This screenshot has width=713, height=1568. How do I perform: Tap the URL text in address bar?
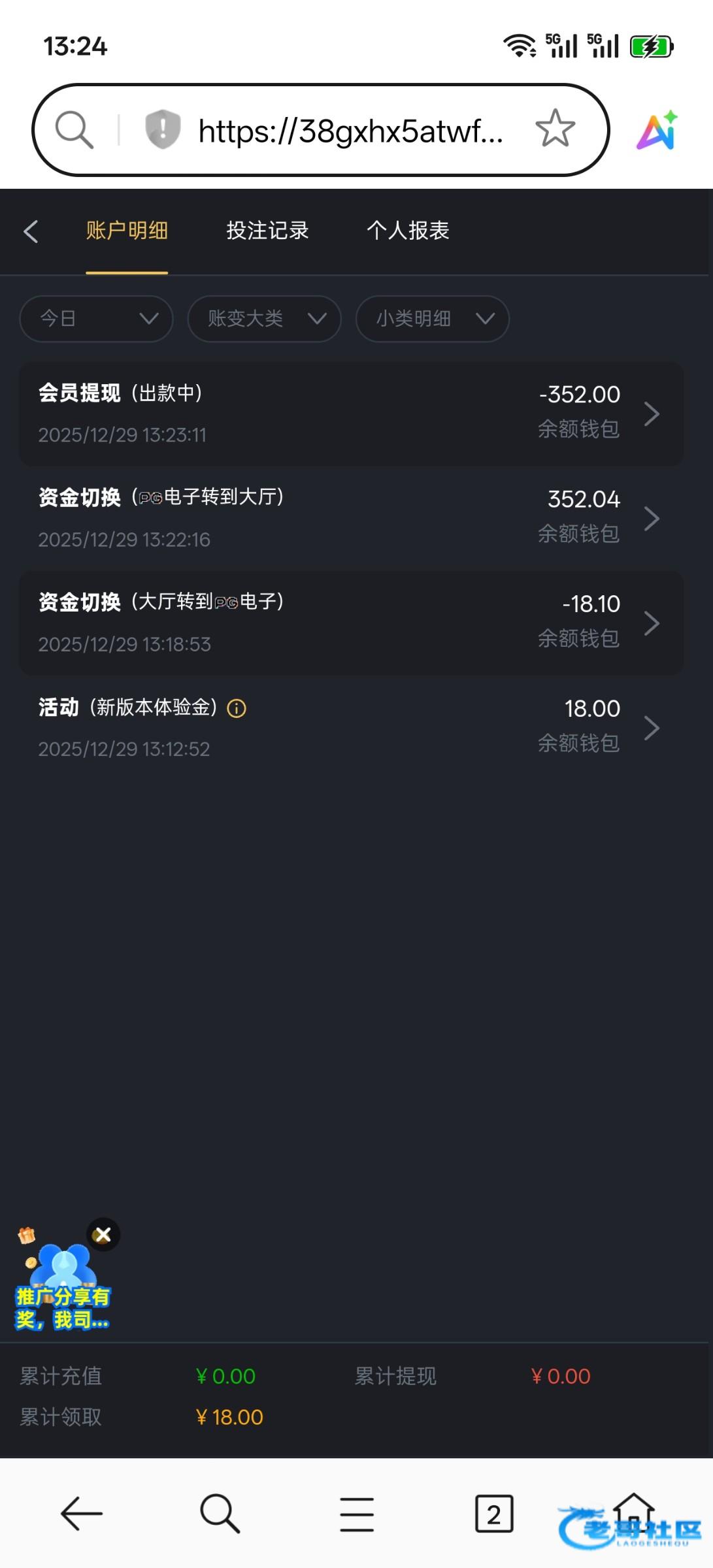[x=350, y=131]
